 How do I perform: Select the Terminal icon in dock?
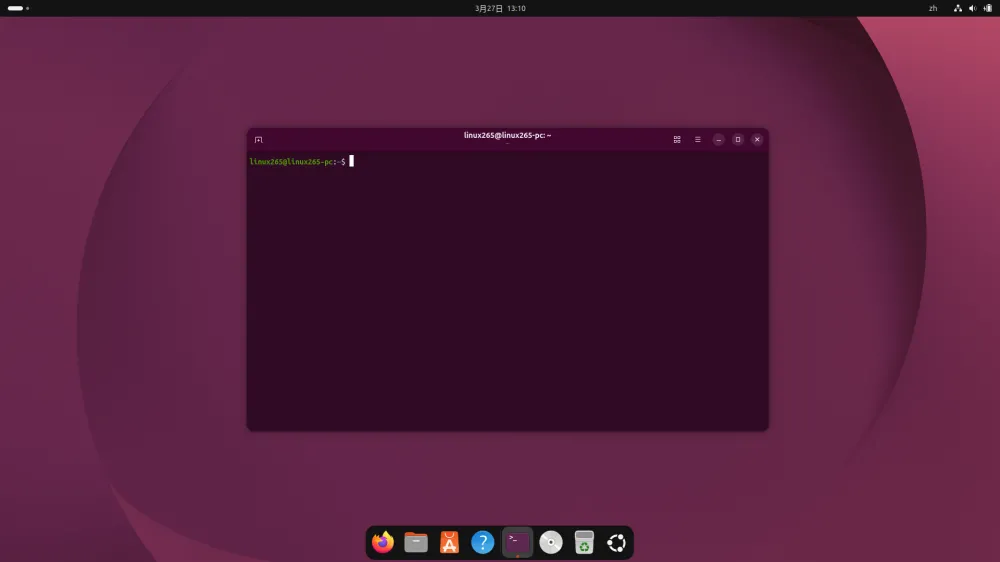coord(517,542)
